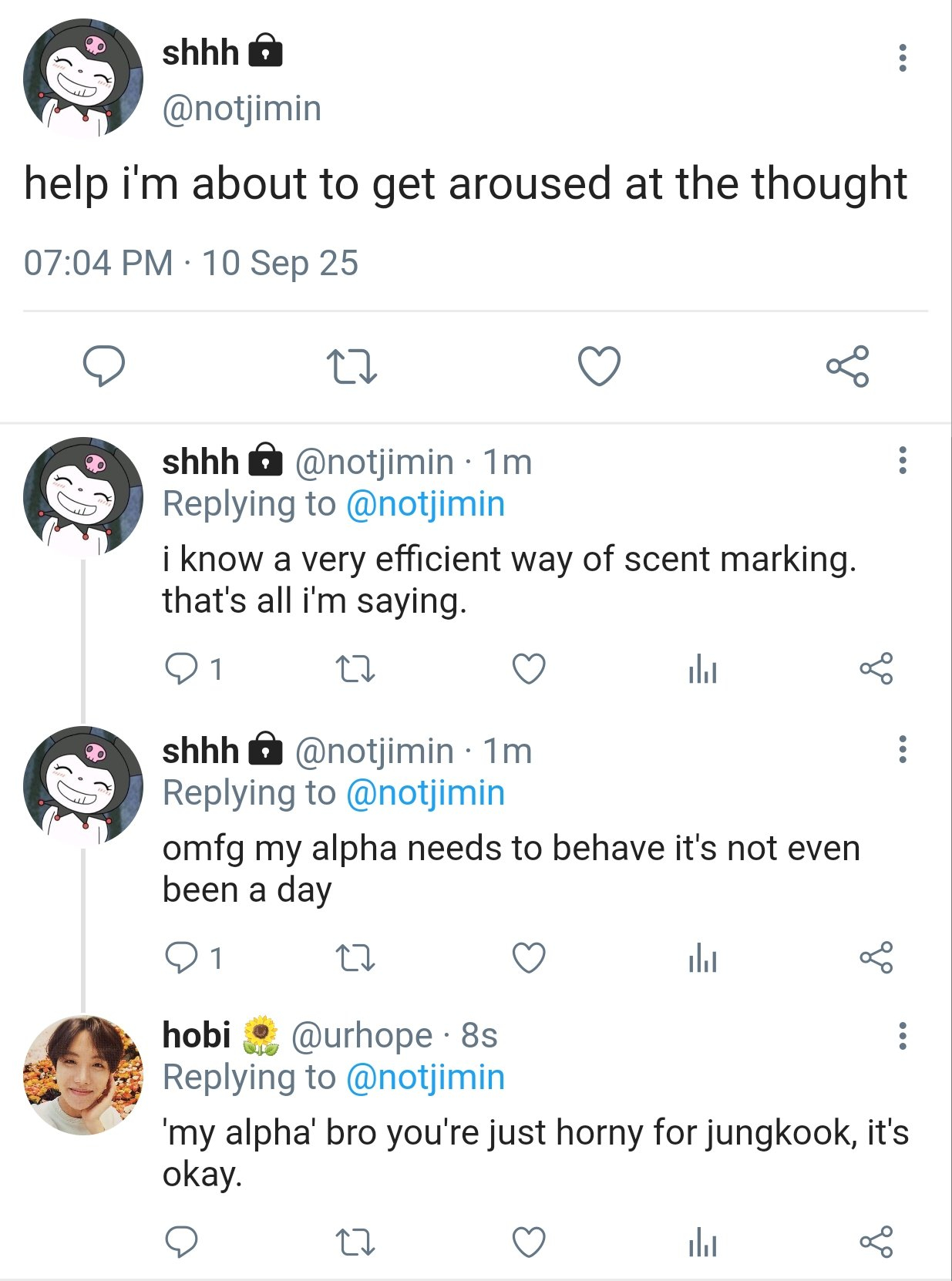Tap the main tweet's Kuromi avatar
The height and width of the screenshot is (1281, 952).
(83, 79)
